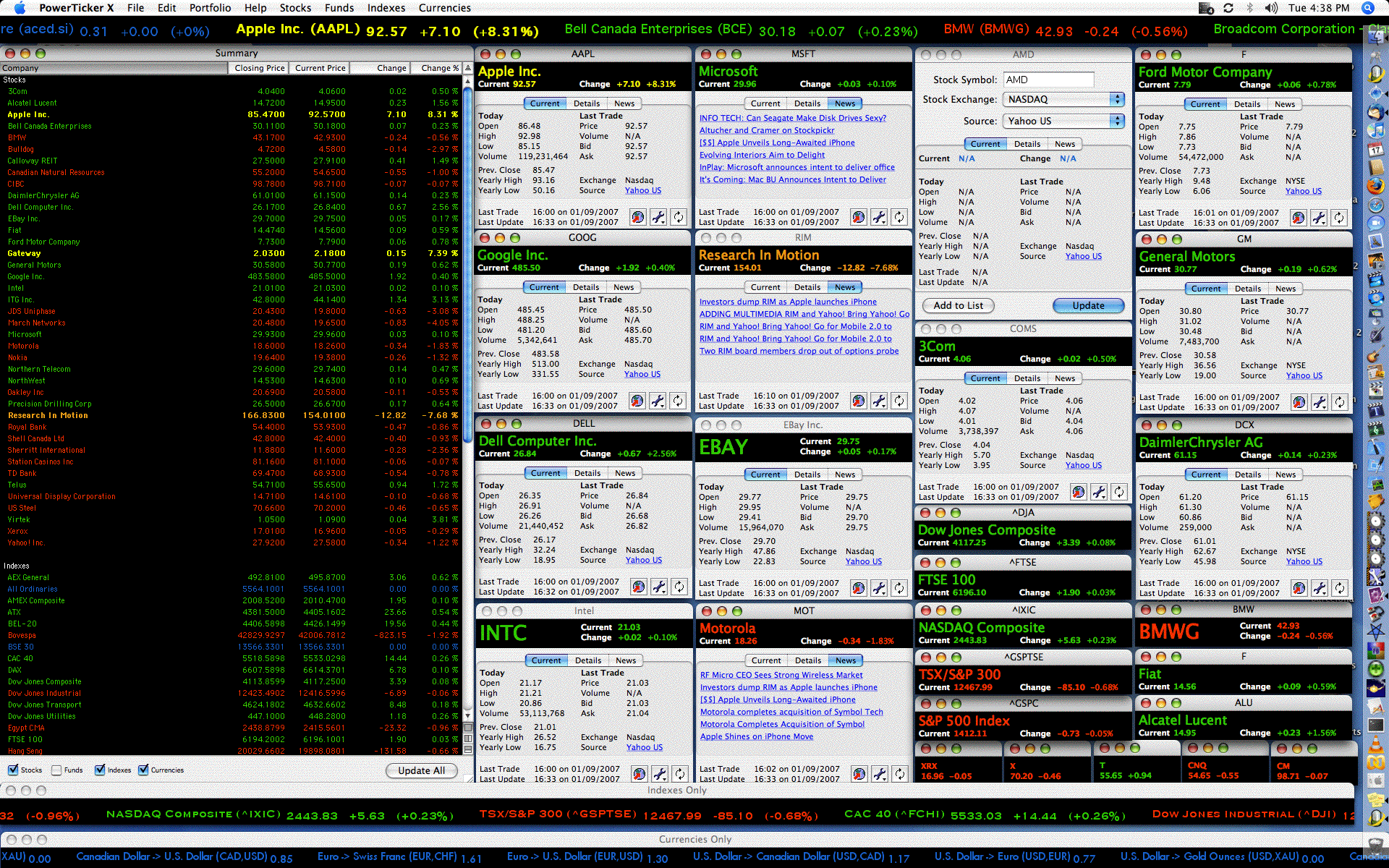Click web globe icon in Ford window

point(1299,218)
